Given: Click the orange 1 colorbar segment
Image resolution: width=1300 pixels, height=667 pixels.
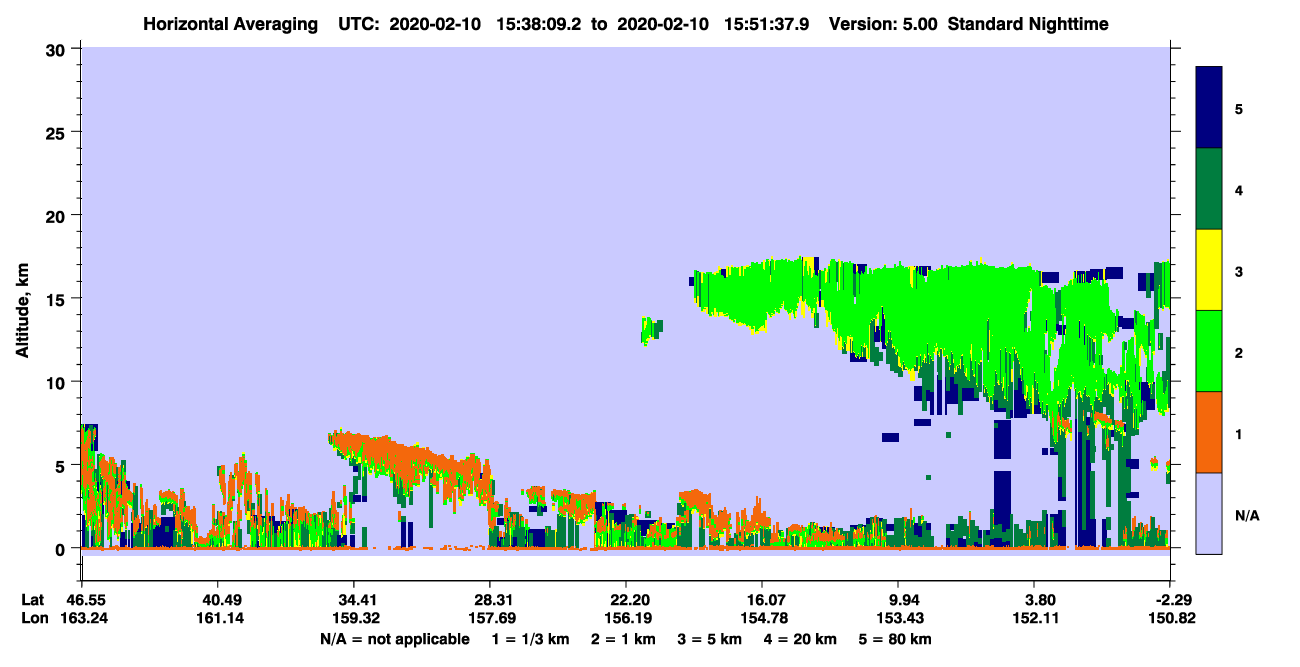Looking at the screenshot, I should (x=1209, y=432).
